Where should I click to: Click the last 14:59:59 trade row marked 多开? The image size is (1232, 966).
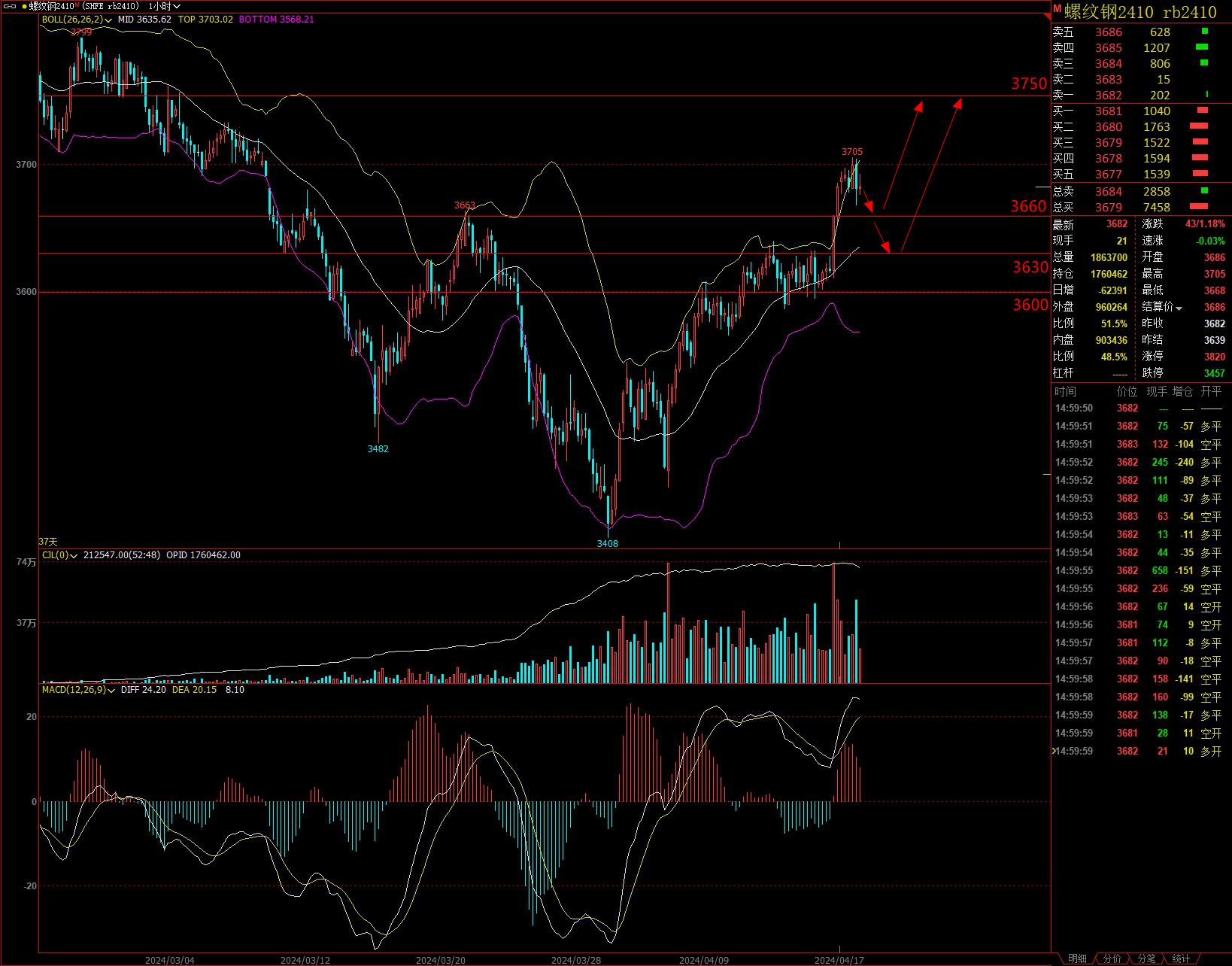(1139, 752)
